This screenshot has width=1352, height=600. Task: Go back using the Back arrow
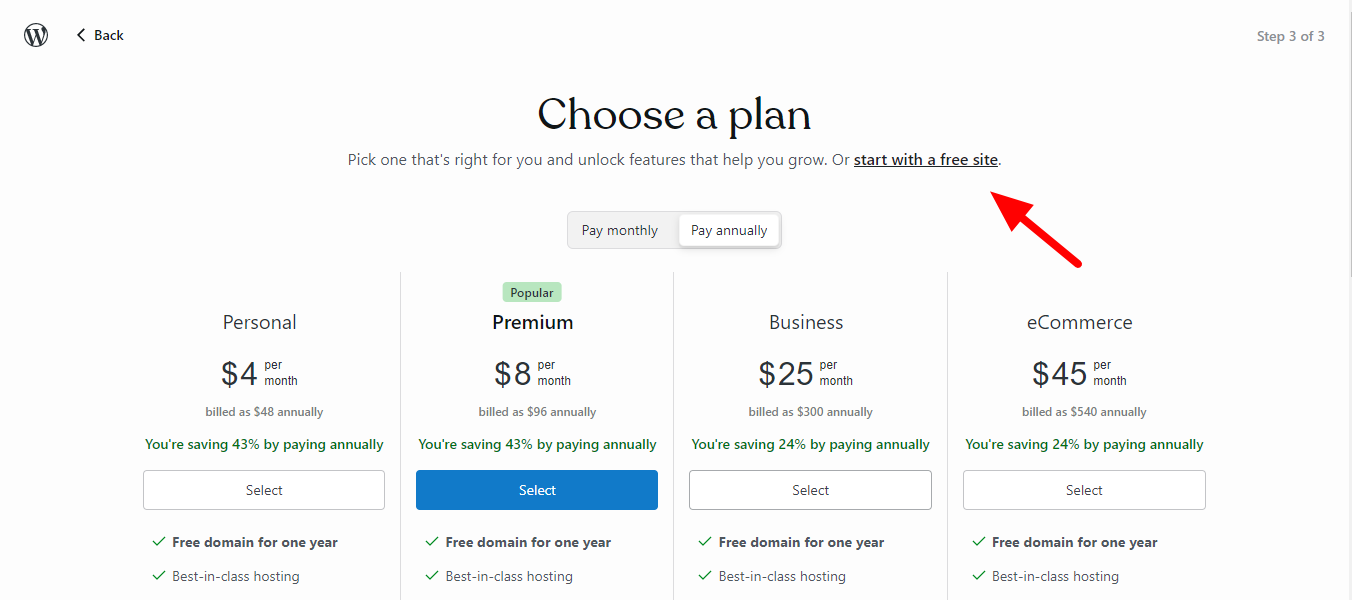tap(100, 35)
